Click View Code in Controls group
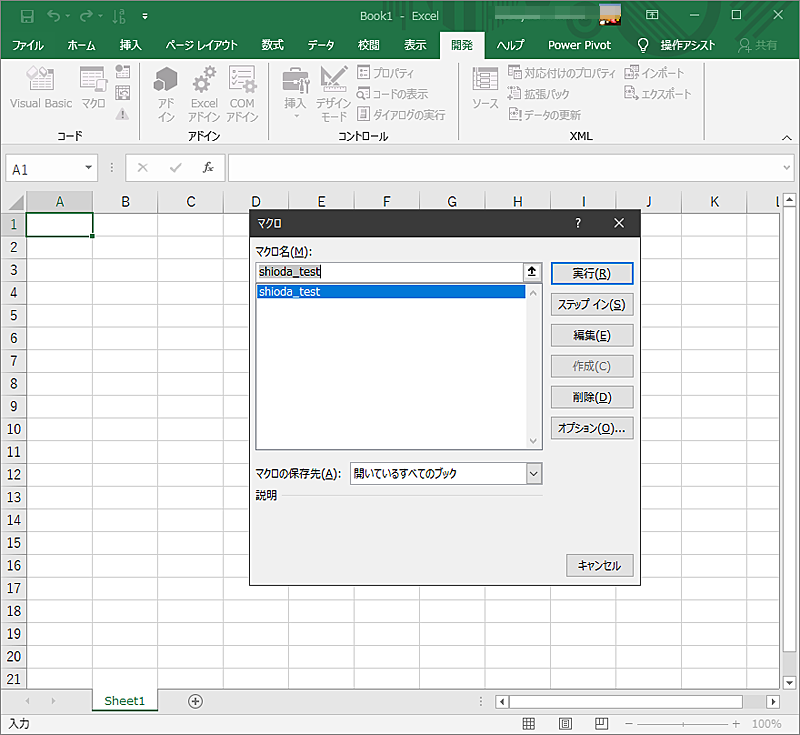Screen dimensions: 800x735 (392, 94)
